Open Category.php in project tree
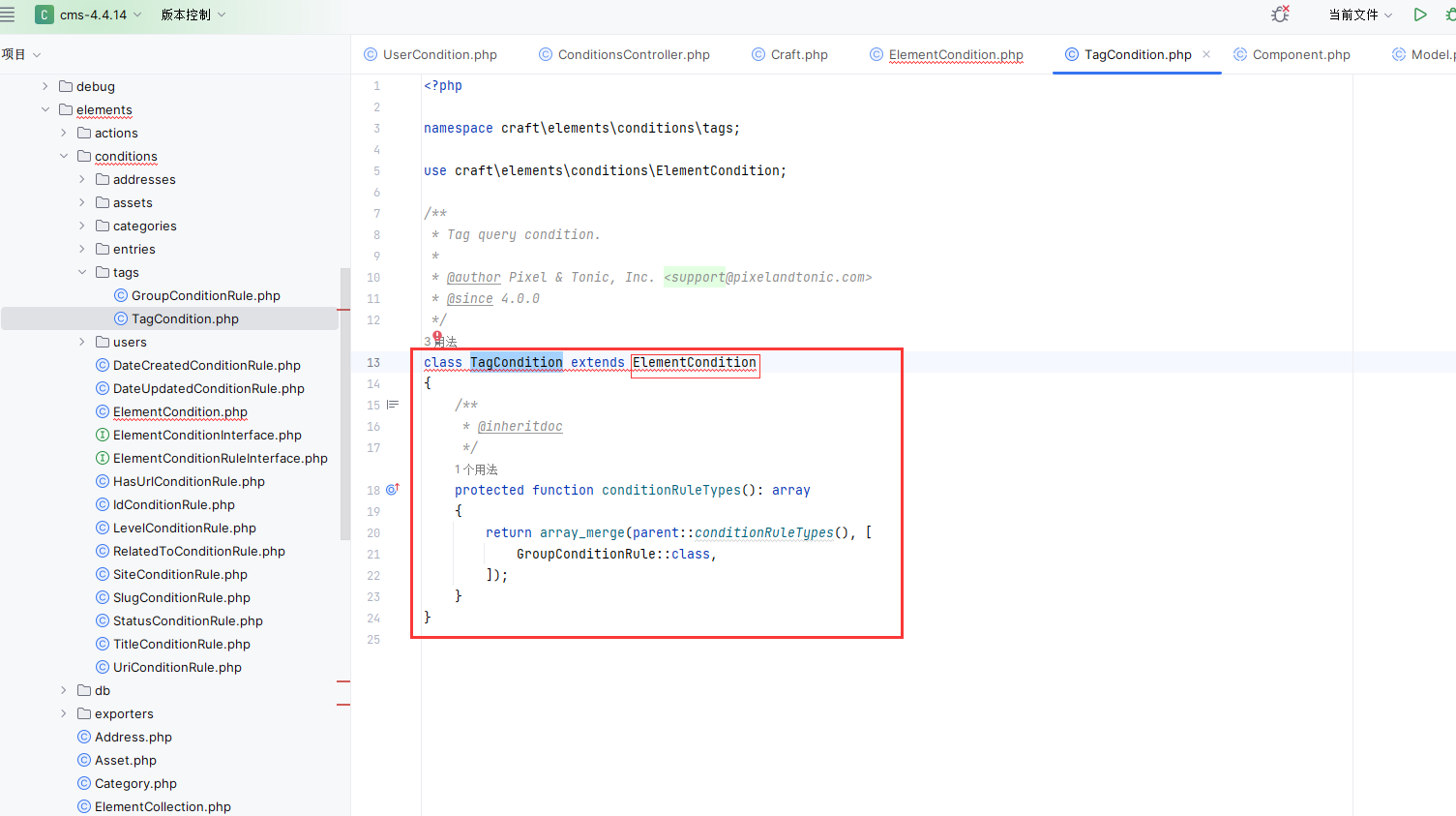 coord(127,783)
